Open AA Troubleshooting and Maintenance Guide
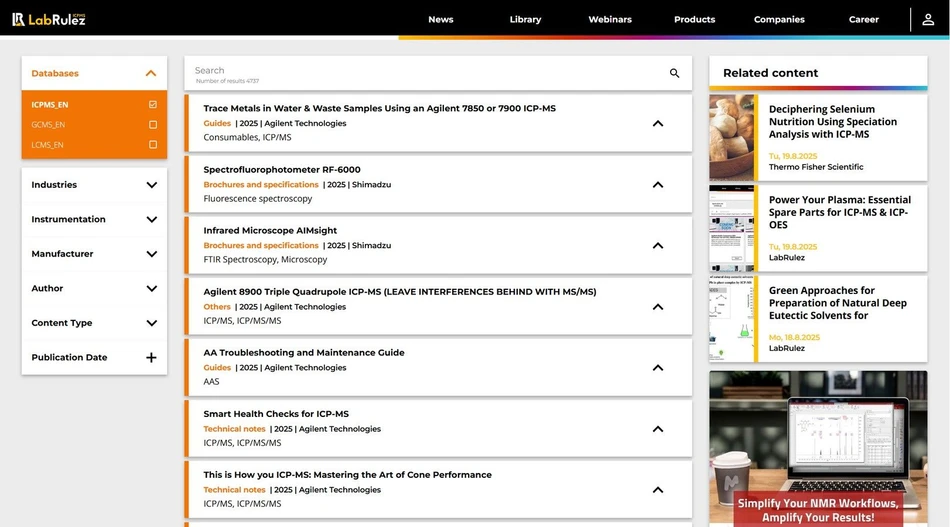 pyautogui.click(x=304, y=353)
